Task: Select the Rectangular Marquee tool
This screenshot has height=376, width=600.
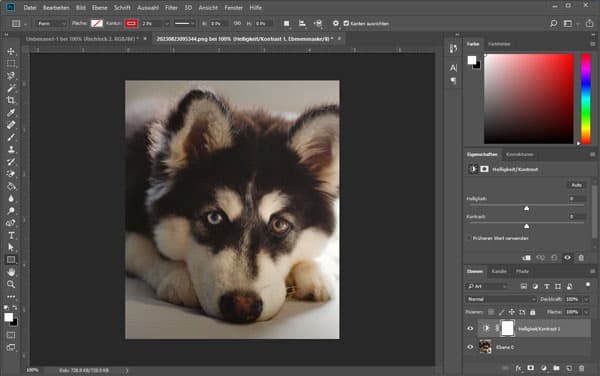Action: coord(11,63)
